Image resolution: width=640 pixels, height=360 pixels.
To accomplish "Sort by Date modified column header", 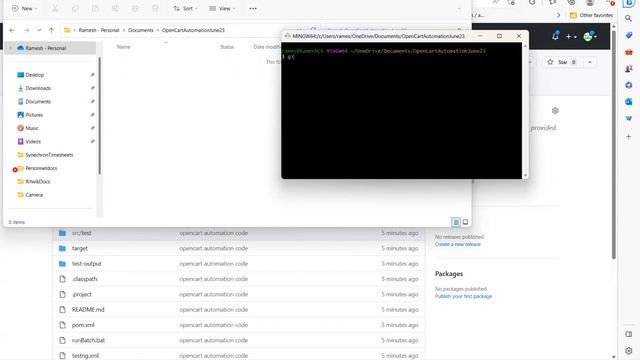I will pyautogui.click(x=267, y=47).
